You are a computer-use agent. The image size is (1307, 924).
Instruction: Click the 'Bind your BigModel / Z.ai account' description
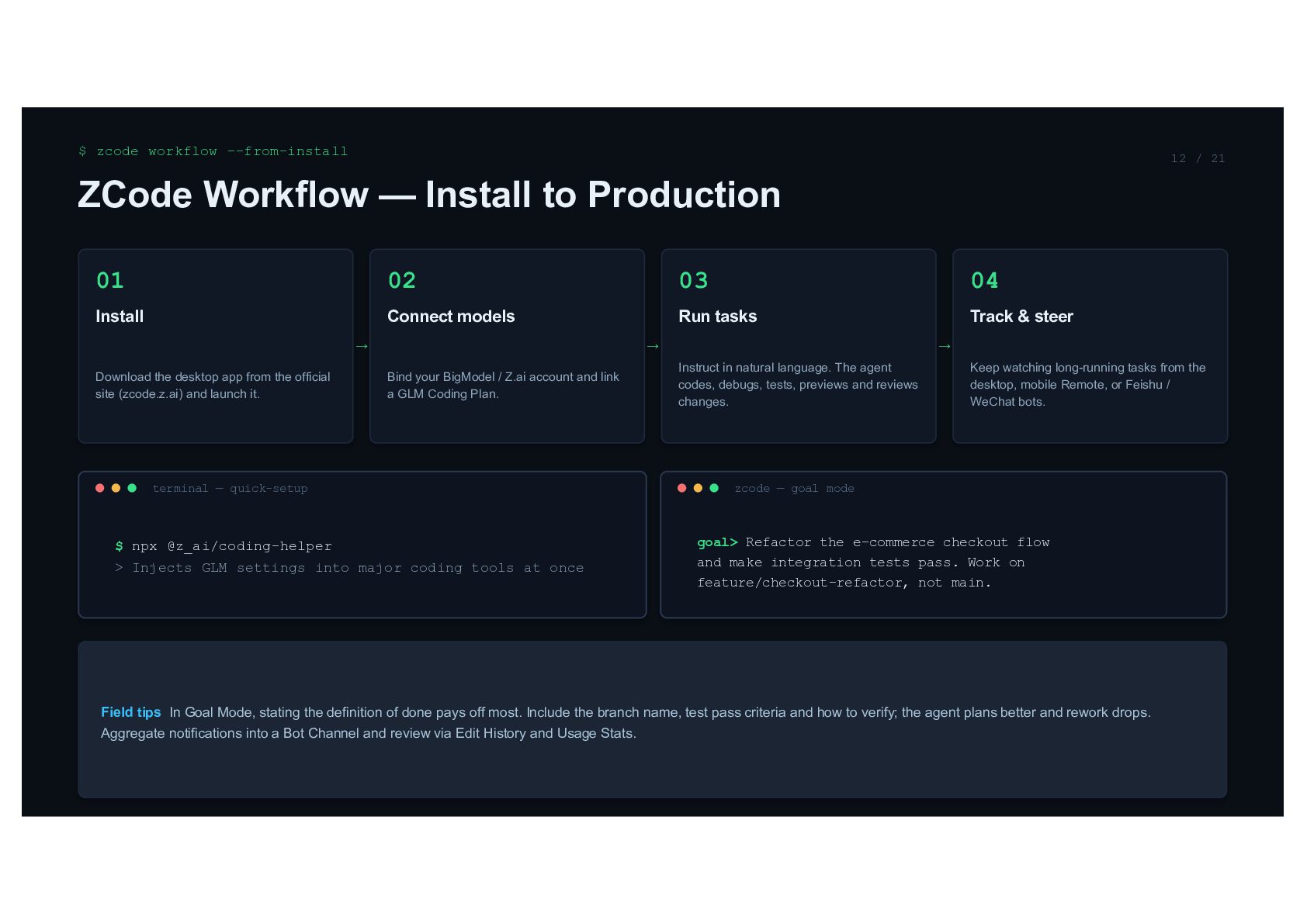click(503, 385)
